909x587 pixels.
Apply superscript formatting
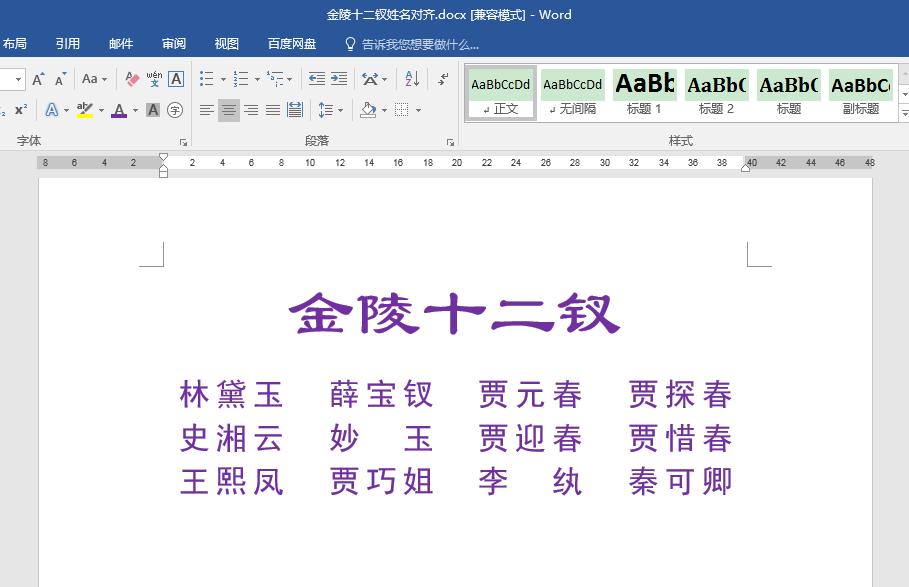coord(20,109)
